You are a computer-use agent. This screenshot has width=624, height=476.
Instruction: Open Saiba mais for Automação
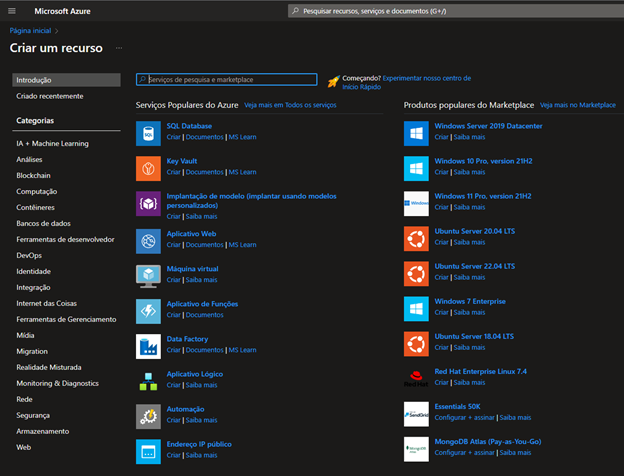point(201,420)
